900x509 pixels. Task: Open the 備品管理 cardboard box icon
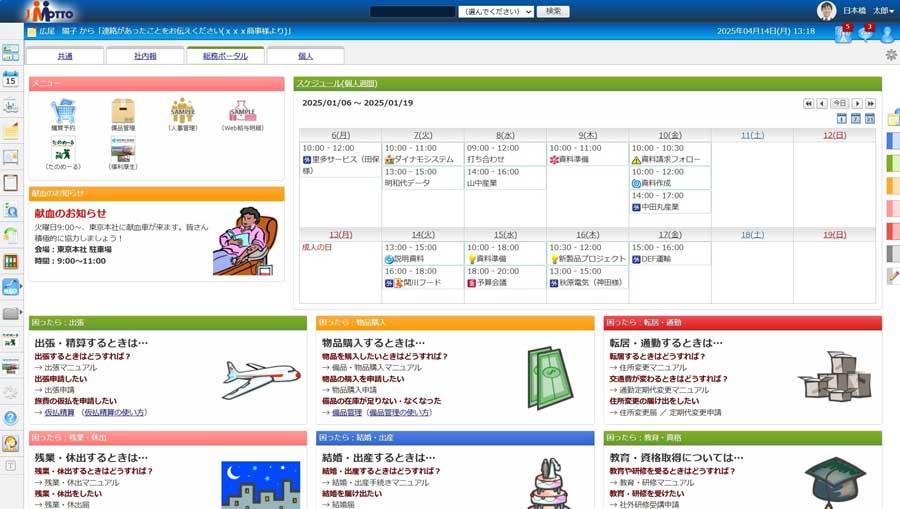122,112
